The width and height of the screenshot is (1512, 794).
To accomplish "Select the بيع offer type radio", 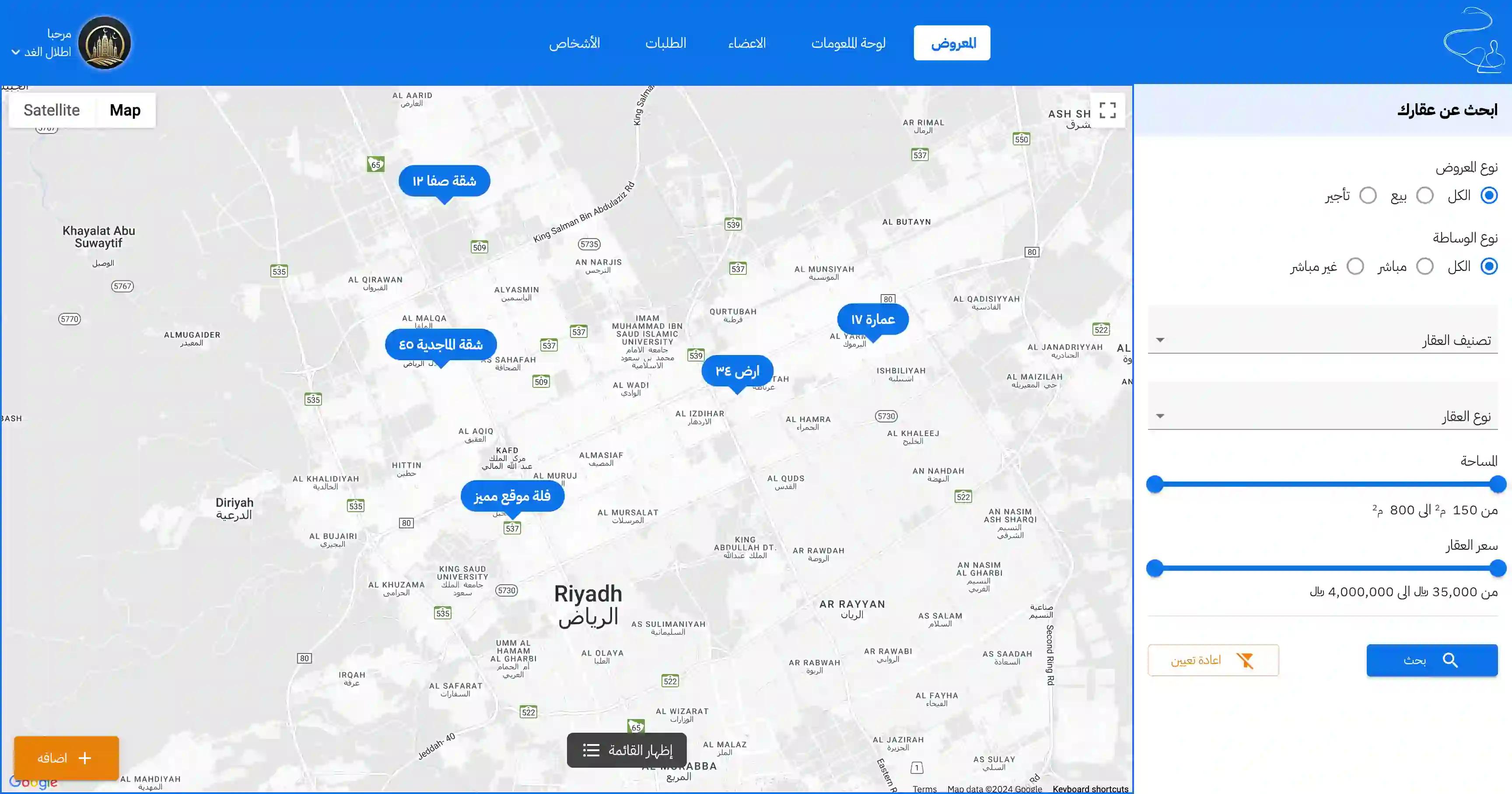I will pos(1424,196).
